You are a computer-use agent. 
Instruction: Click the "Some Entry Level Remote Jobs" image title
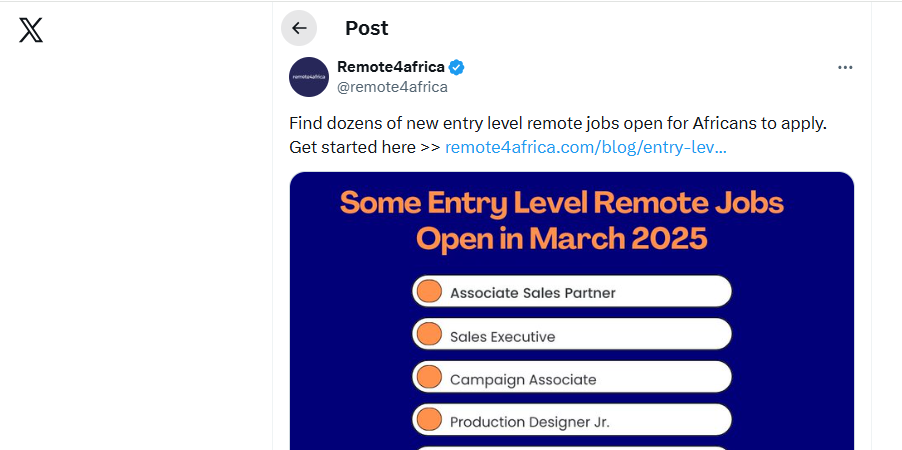562,203
